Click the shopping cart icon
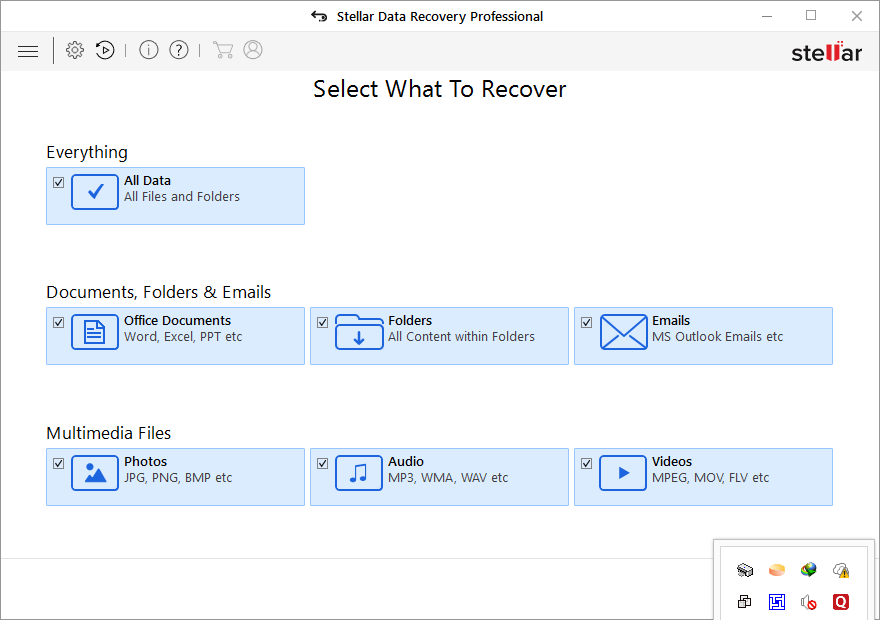The height and width of the screenshot is (620, 880). click(x=223, y=50)
